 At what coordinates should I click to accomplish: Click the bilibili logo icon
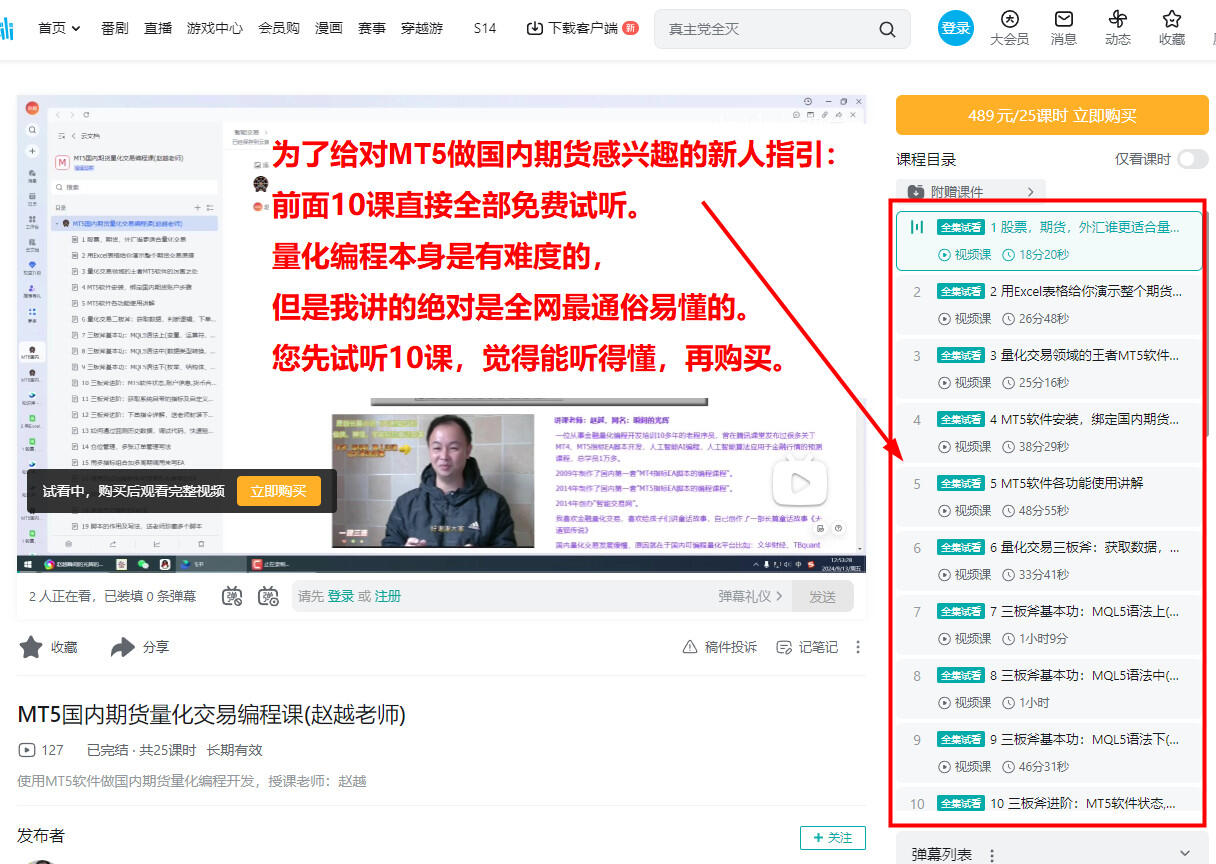tap(7, 28)
